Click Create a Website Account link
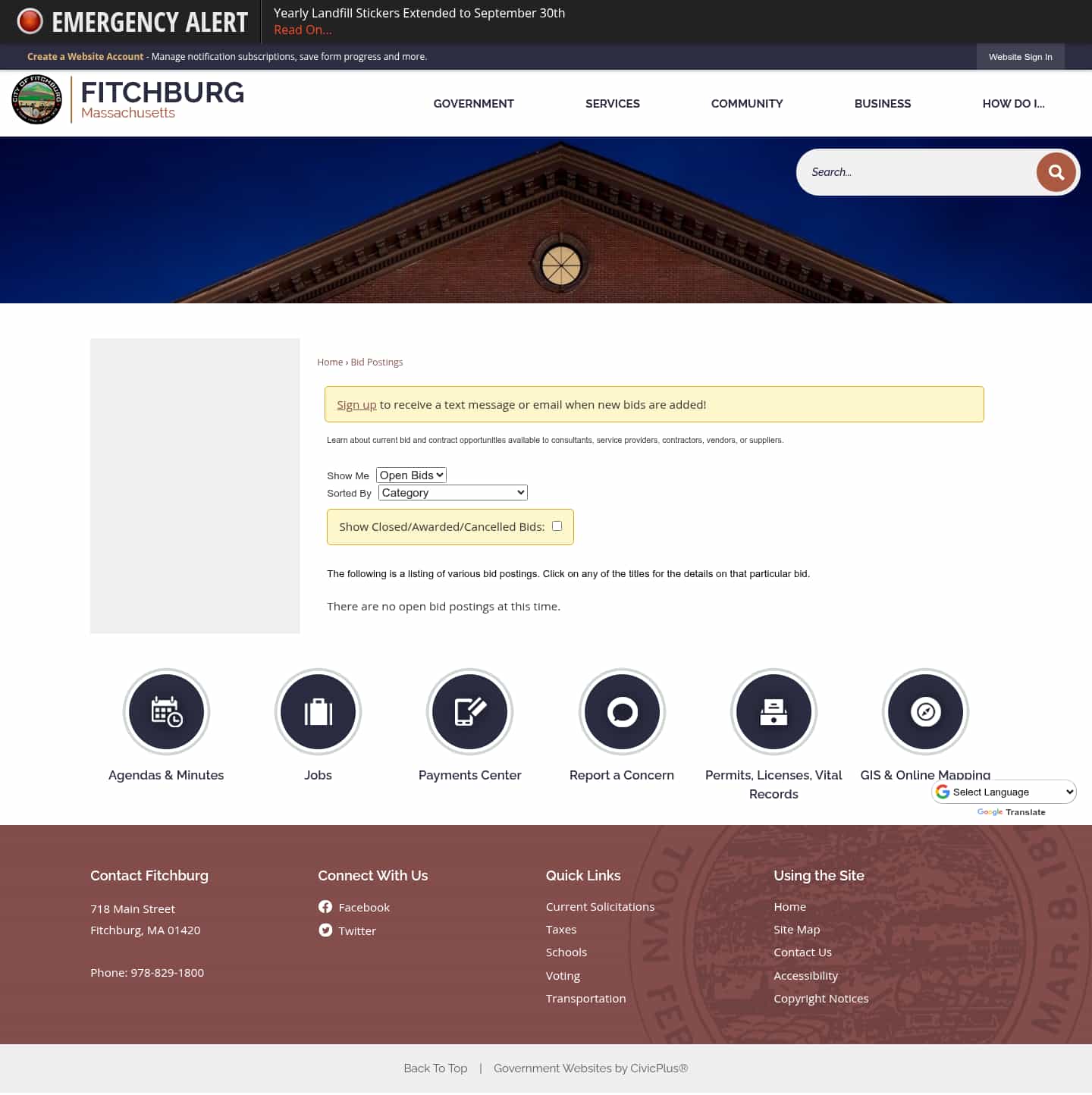 [85, 57]
